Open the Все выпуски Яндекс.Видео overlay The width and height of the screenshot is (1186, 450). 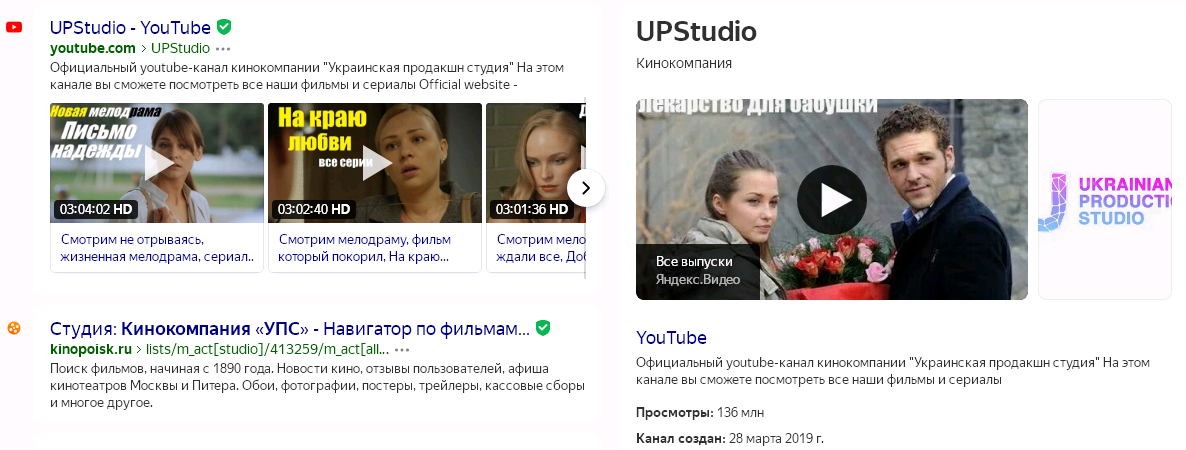coord(697,271)
